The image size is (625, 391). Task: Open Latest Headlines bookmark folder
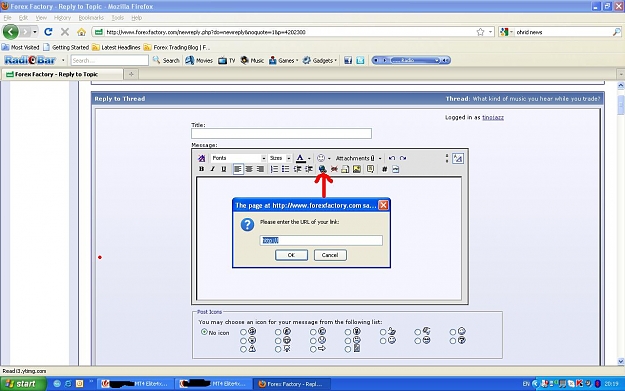point(116,47)
